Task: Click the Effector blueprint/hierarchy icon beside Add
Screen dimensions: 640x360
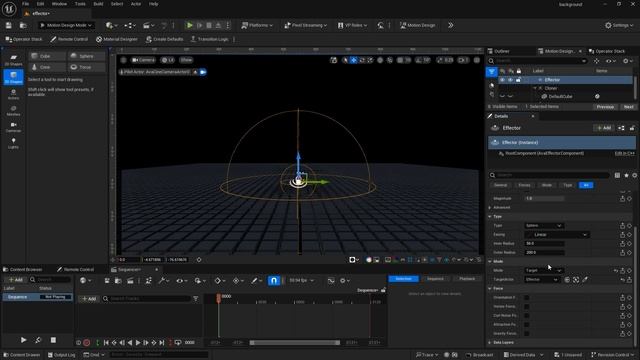Action: (x=621, y=128)
